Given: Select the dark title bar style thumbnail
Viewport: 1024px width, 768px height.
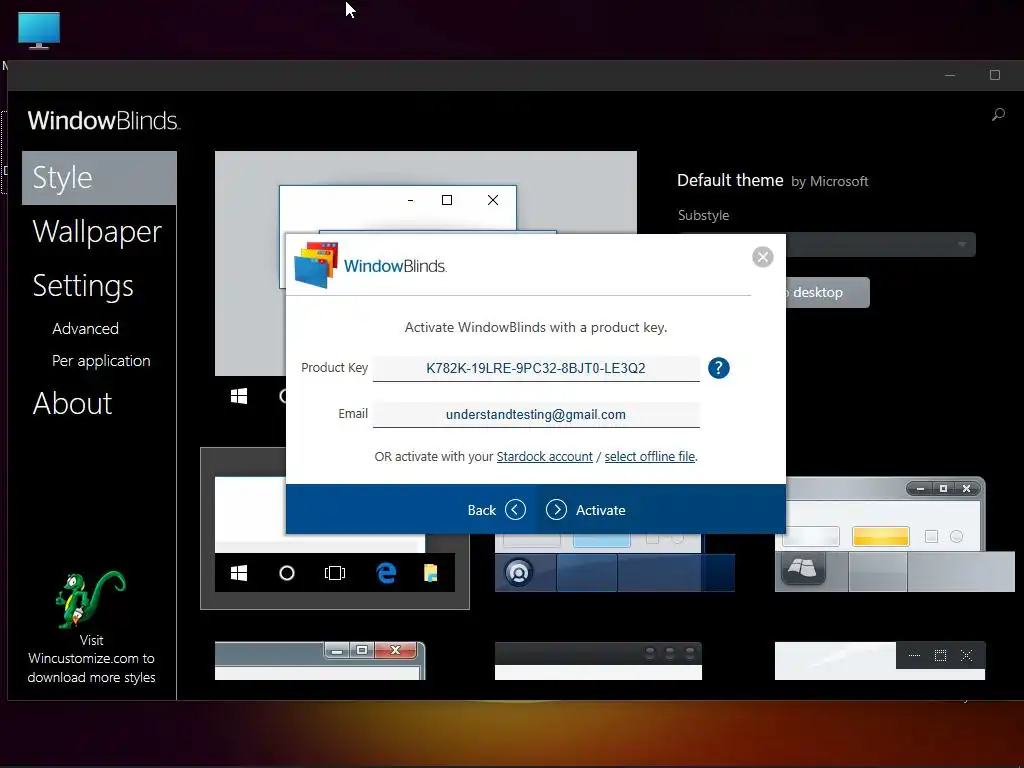Looking at the screenshot, I should click(x=598, y=661).
